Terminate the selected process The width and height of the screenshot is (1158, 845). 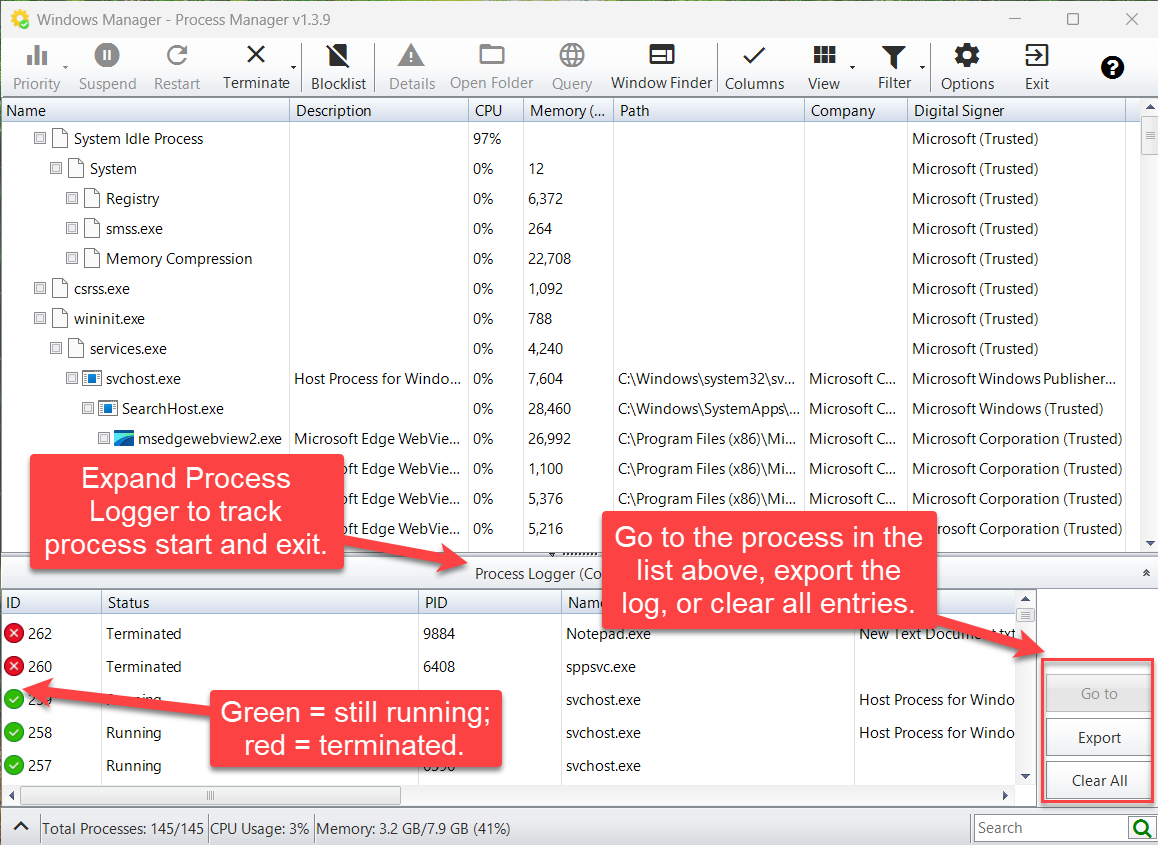coord(256,66)
